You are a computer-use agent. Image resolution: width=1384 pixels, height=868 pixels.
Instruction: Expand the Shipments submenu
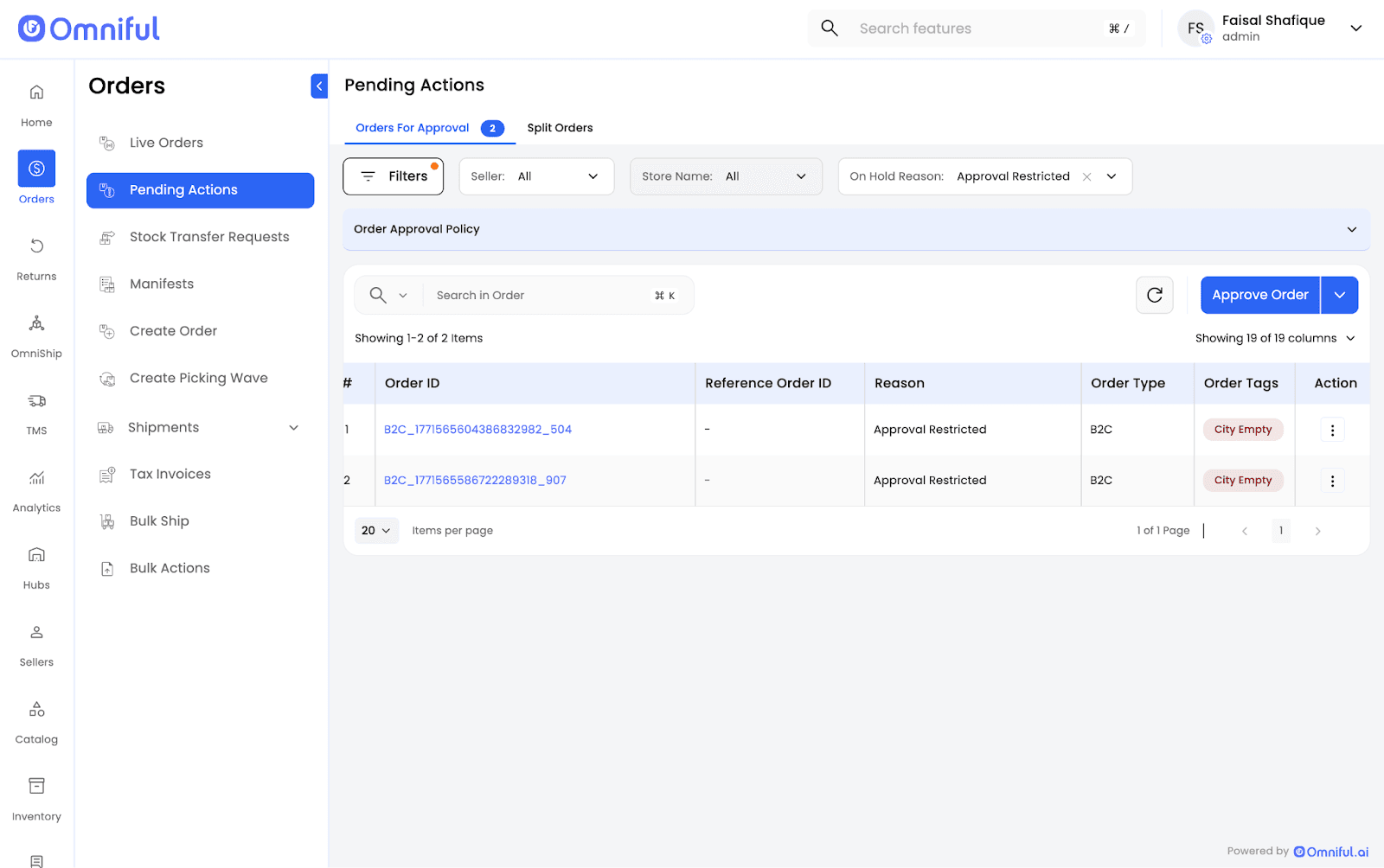(x=293, y=428)
